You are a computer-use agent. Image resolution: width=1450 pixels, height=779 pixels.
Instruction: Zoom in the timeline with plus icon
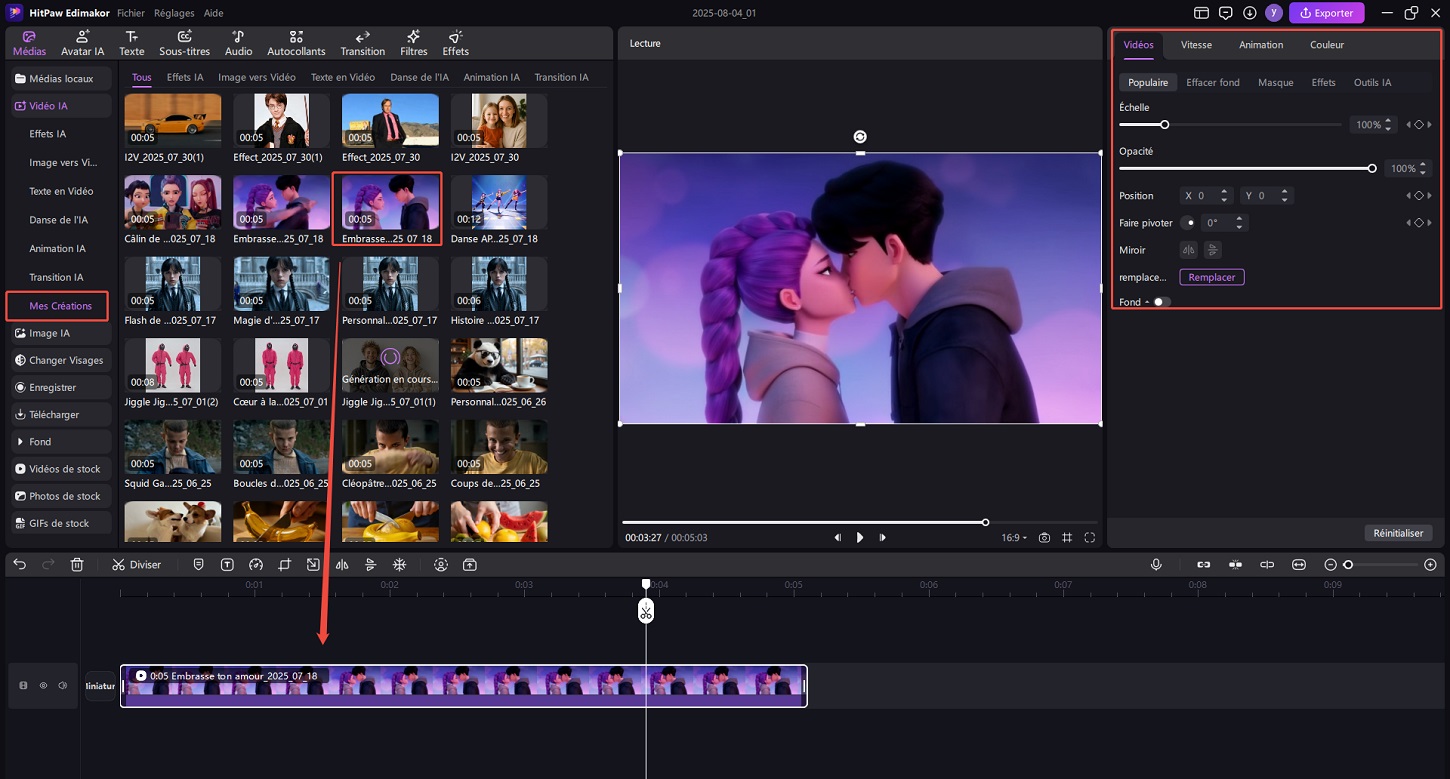tap(1430, 565)
